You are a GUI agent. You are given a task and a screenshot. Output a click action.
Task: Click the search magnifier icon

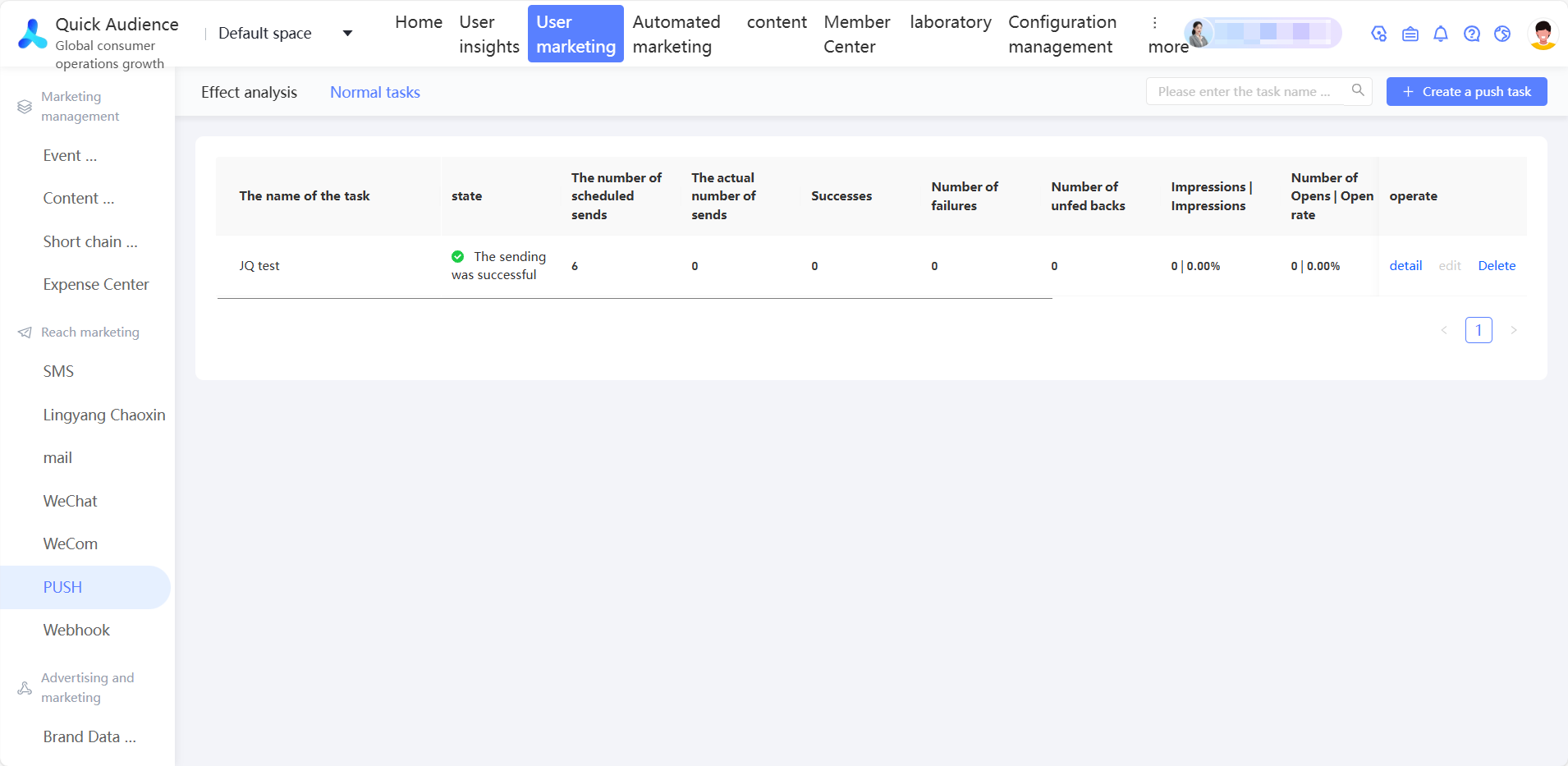click(1358, 90)
